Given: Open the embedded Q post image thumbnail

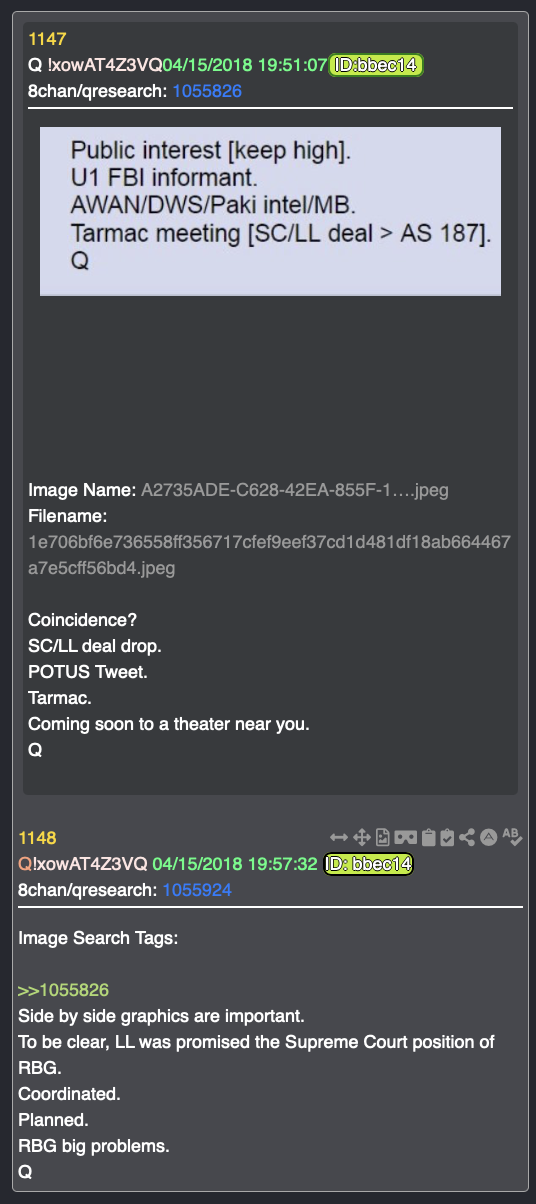Looking at the screenshot, I should pos(270,211).
